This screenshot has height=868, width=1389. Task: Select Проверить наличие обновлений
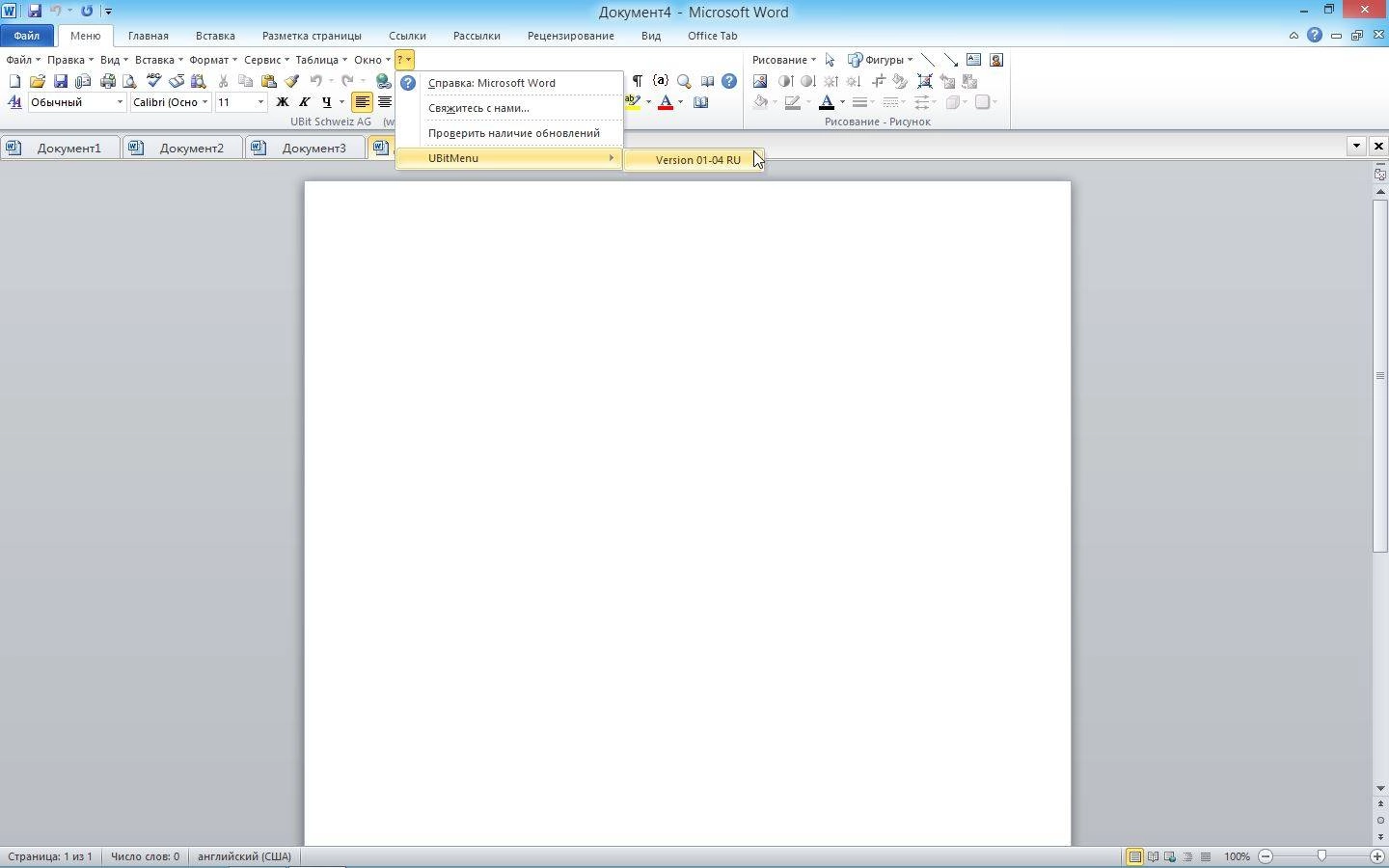[509, 133]
